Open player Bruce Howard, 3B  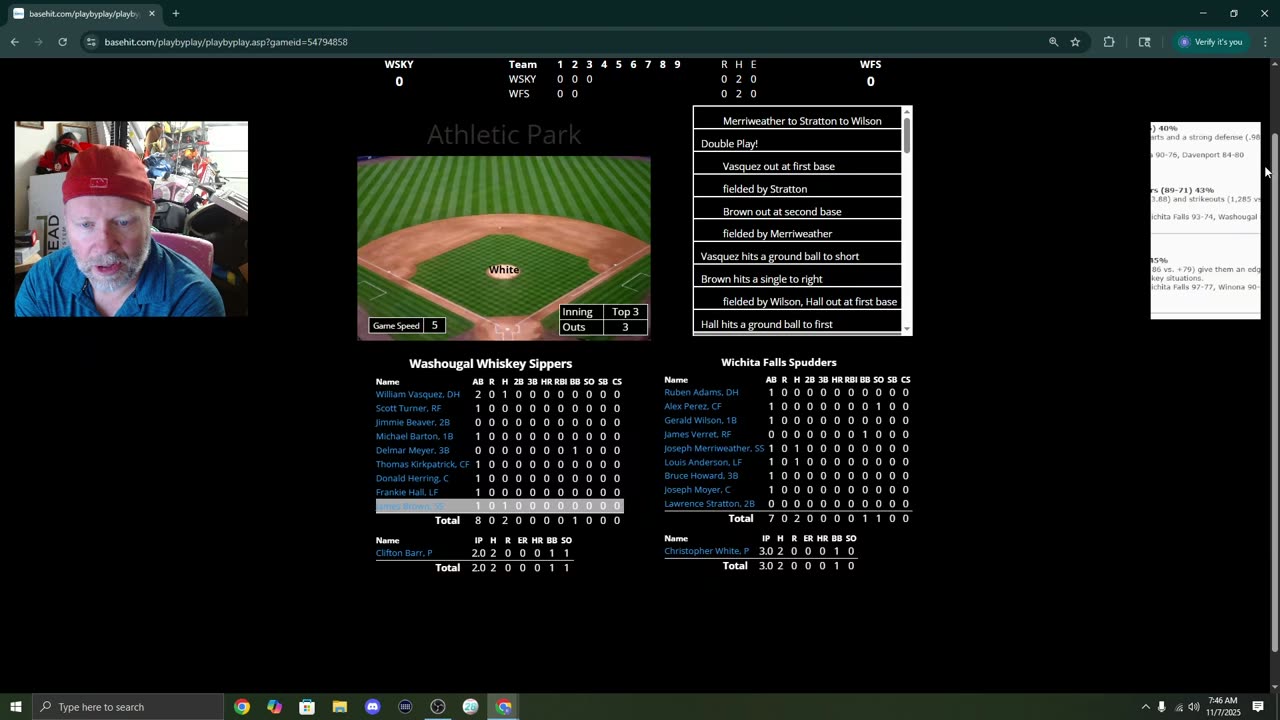[x=701, y=476]
